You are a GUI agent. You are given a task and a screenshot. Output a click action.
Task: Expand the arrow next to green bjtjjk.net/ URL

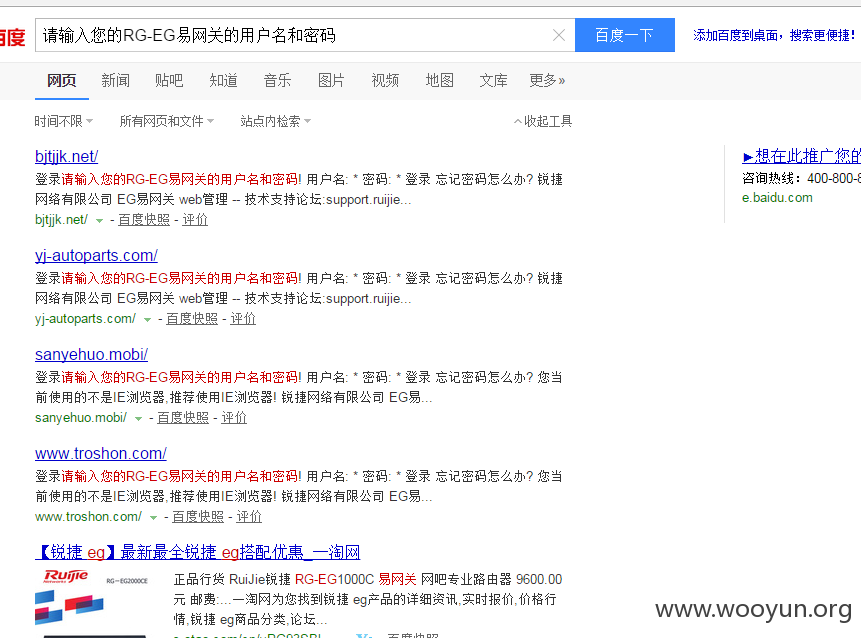coord(99,221)
